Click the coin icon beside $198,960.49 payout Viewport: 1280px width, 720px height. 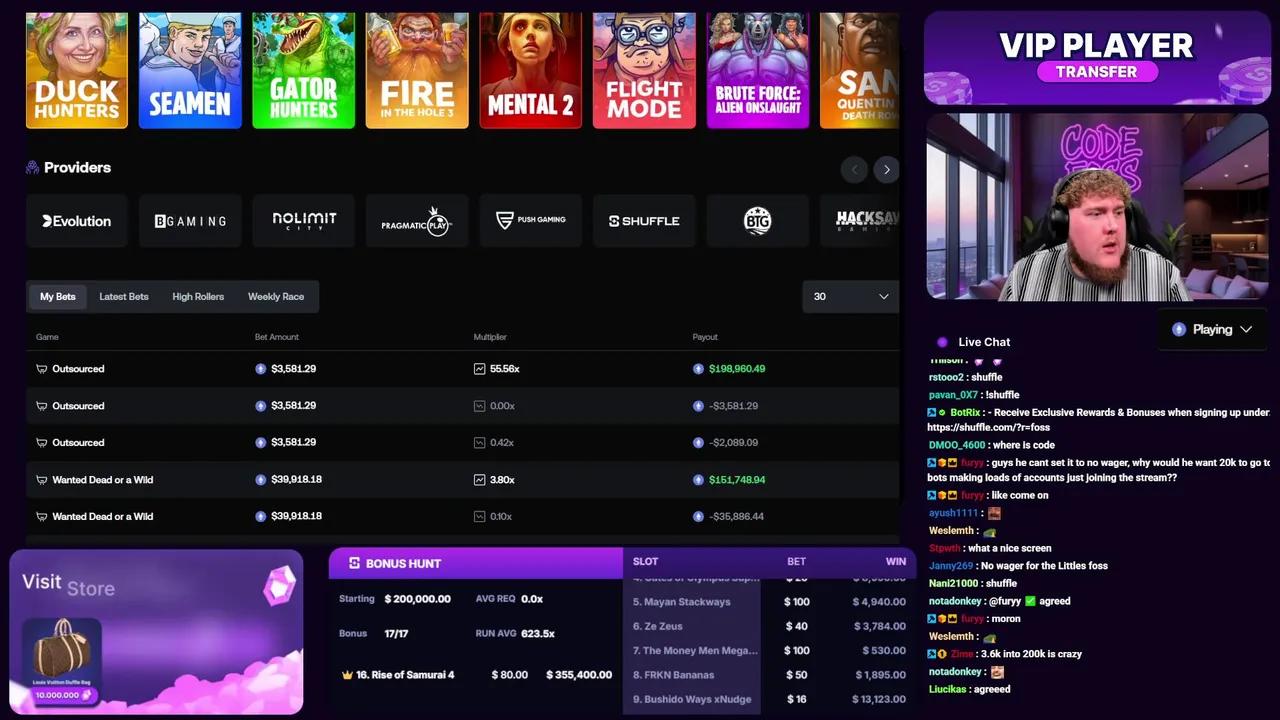pyautogui.click(x=698, y=369)
